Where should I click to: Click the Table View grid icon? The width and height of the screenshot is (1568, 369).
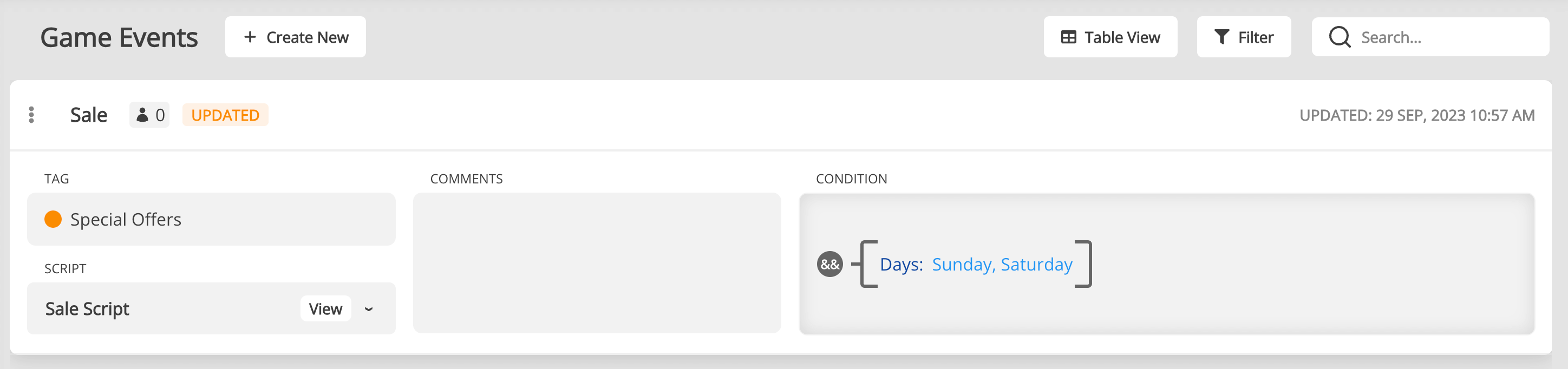1068,38
